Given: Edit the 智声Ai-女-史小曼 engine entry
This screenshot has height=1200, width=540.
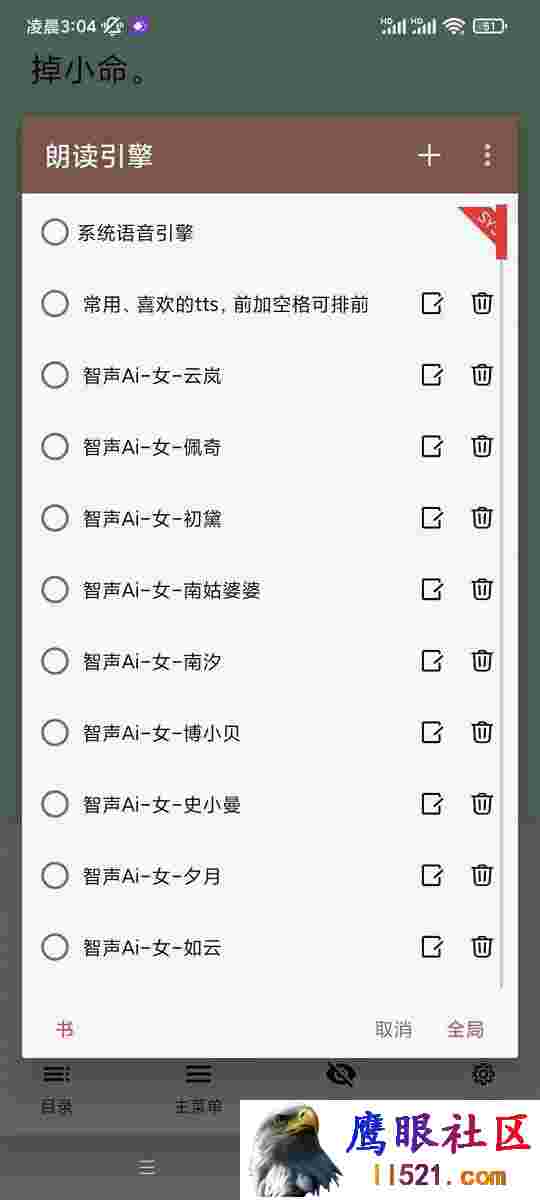Looking at the screenshot, I should [432, 804].
